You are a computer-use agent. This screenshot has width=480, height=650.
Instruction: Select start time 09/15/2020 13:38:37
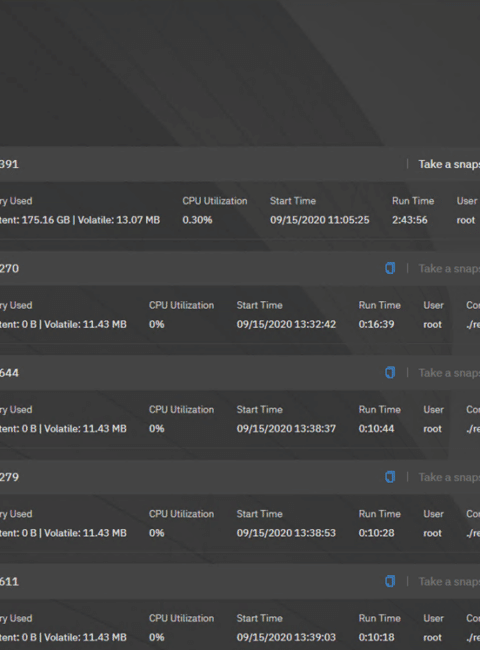click(x=286, y=429)
